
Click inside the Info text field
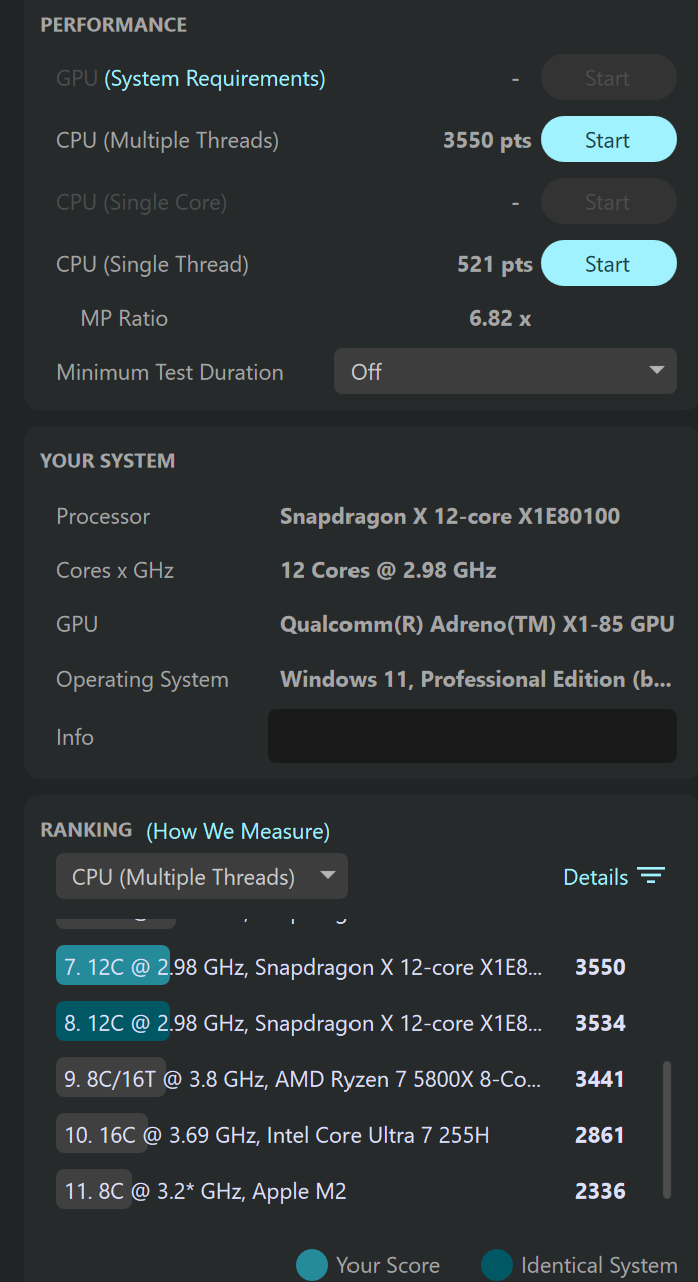click(x=472, y=736)
